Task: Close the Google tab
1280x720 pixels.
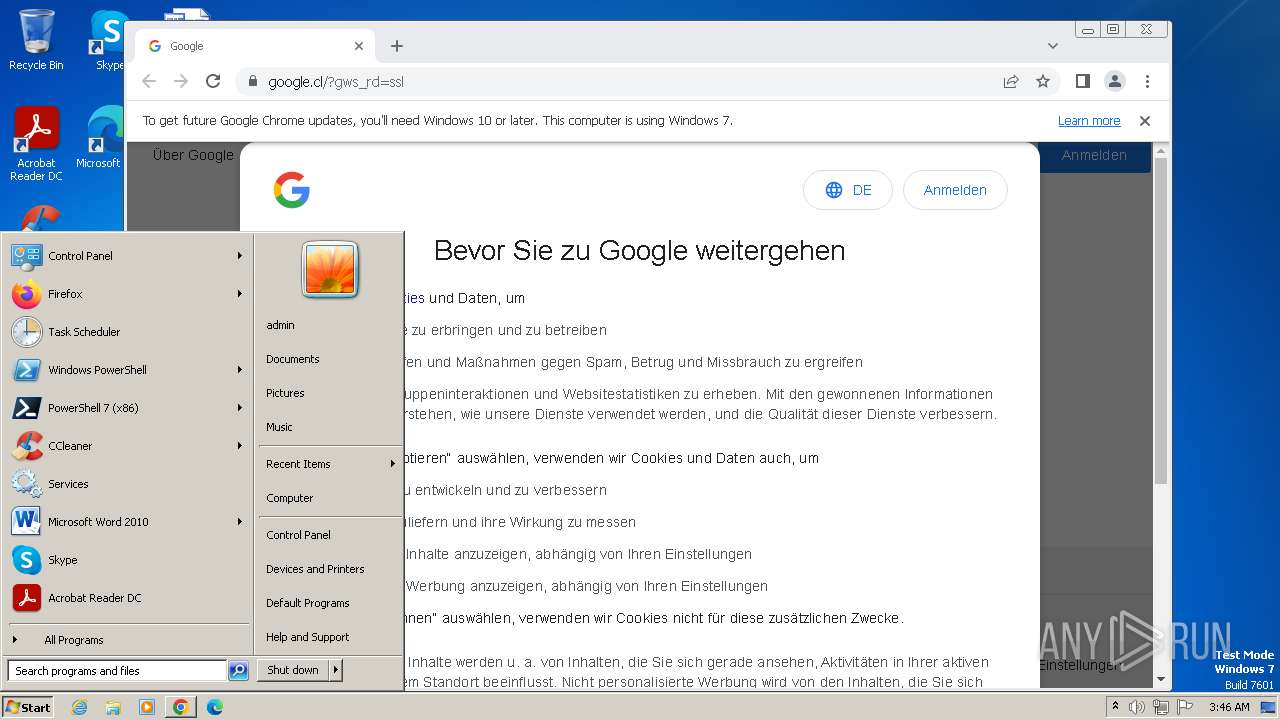Action: point(359,46)
